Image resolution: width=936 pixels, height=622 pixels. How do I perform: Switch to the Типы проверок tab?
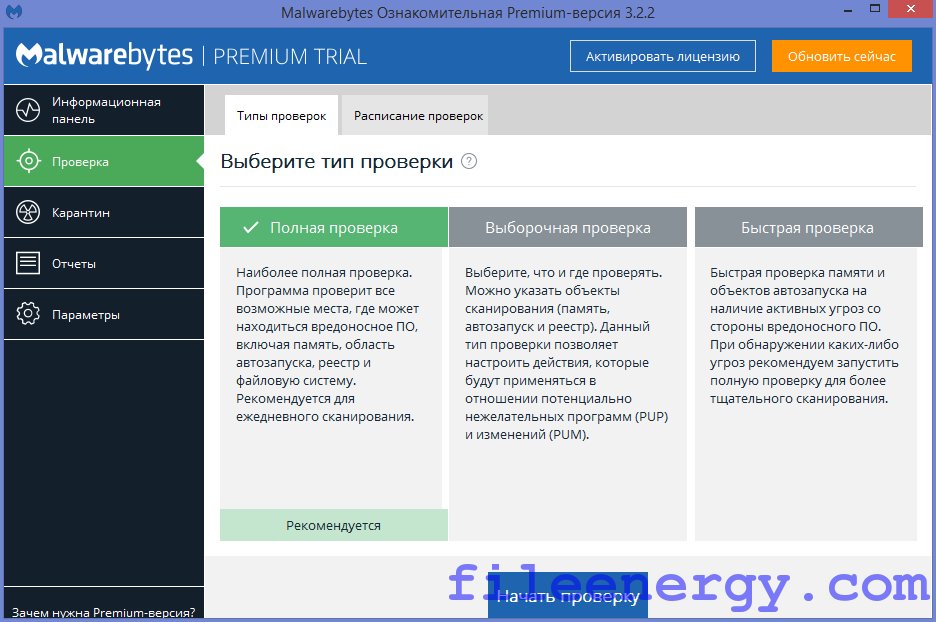pyautogui.click(x=281, y=115)
